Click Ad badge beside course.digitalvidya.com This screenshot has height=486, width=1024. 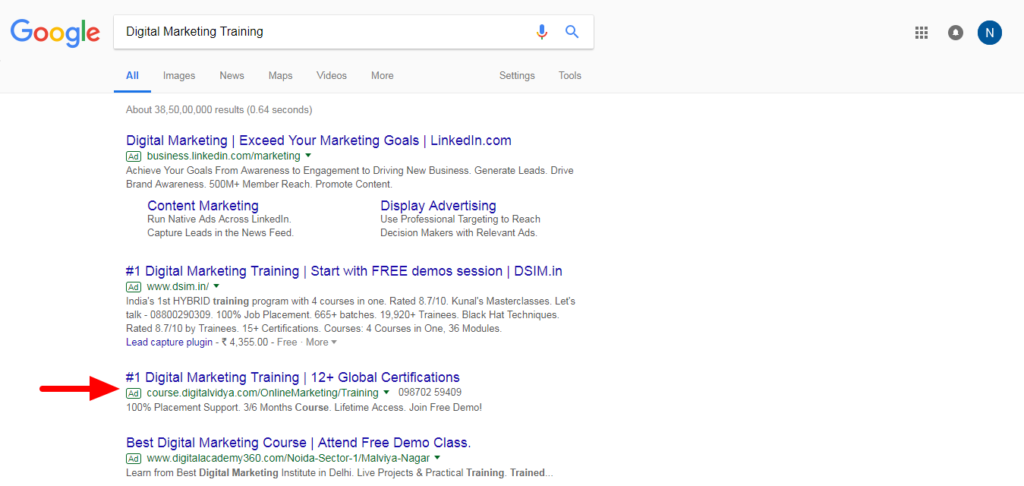(x=133, y=393)
